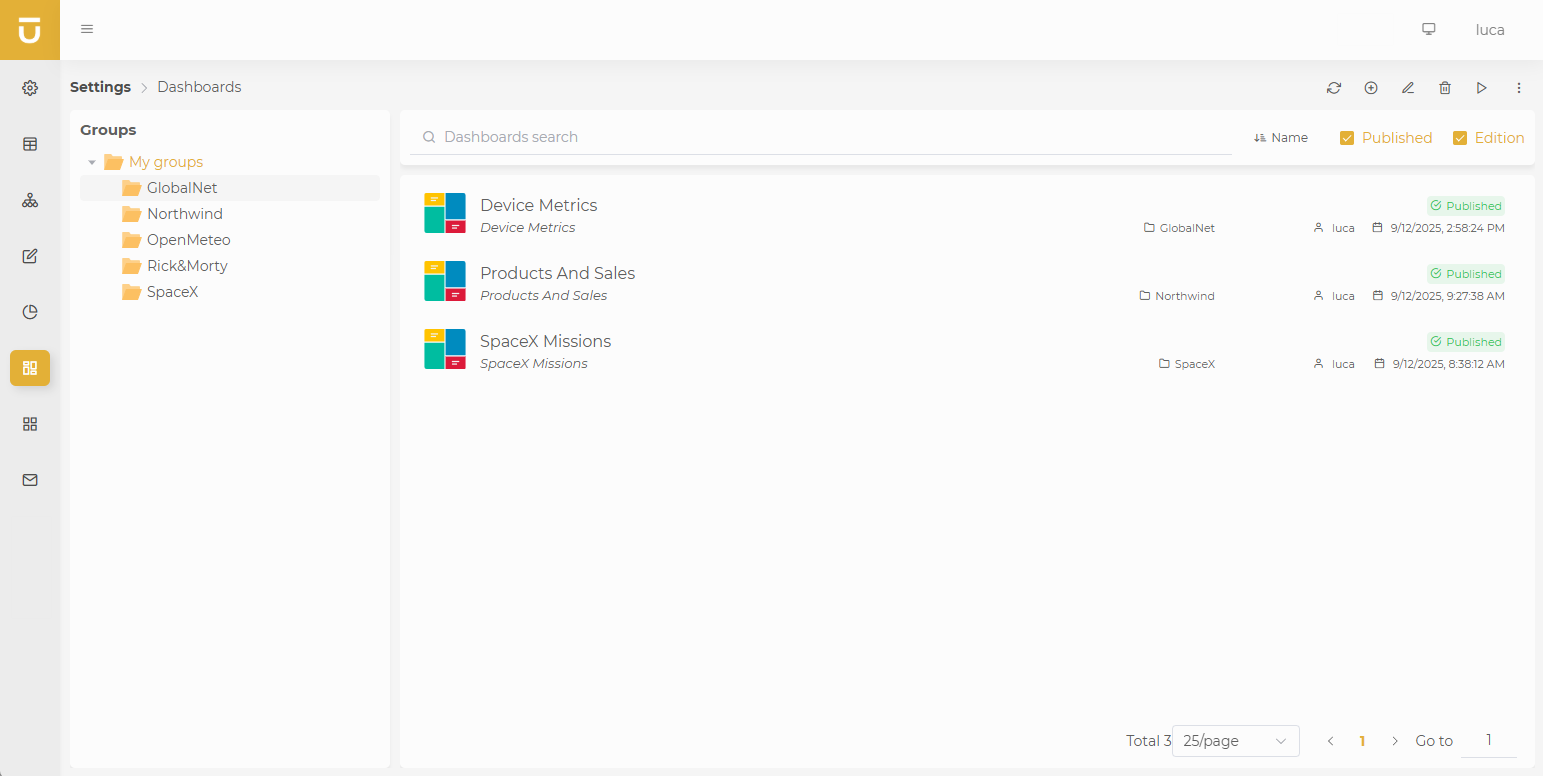Select the Northwind group folder
The width and height of the screenshot is (1543, 776).
(183, 213)
